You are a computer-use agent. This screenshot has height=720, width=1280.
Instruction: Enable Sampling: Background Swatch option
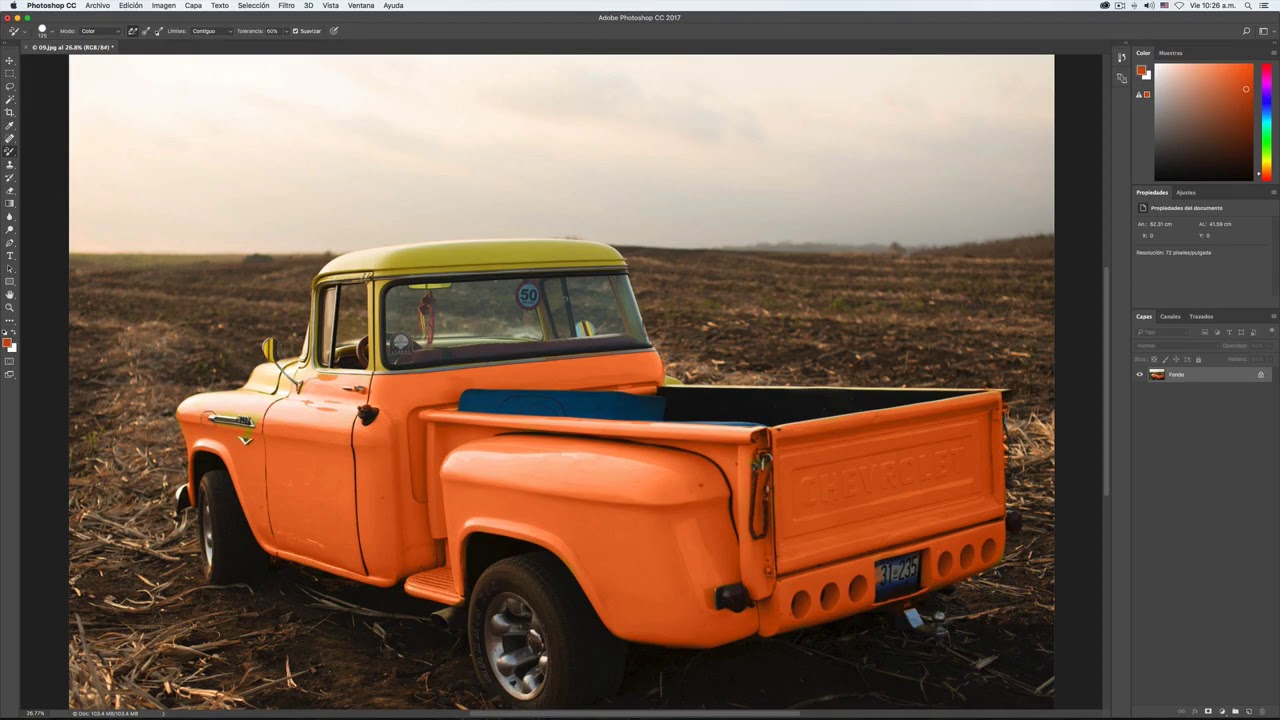(x=159, y=31)
